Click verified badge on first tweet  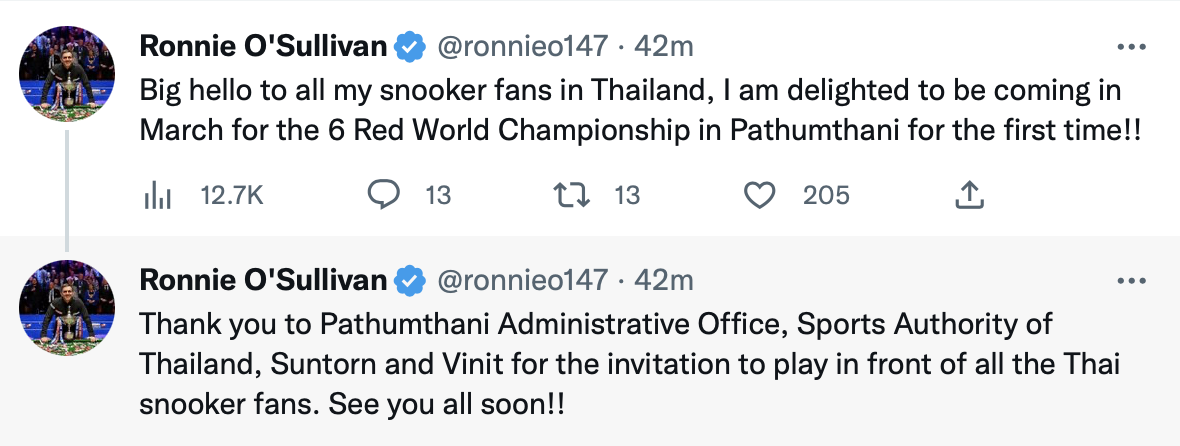tap(410, 47)
